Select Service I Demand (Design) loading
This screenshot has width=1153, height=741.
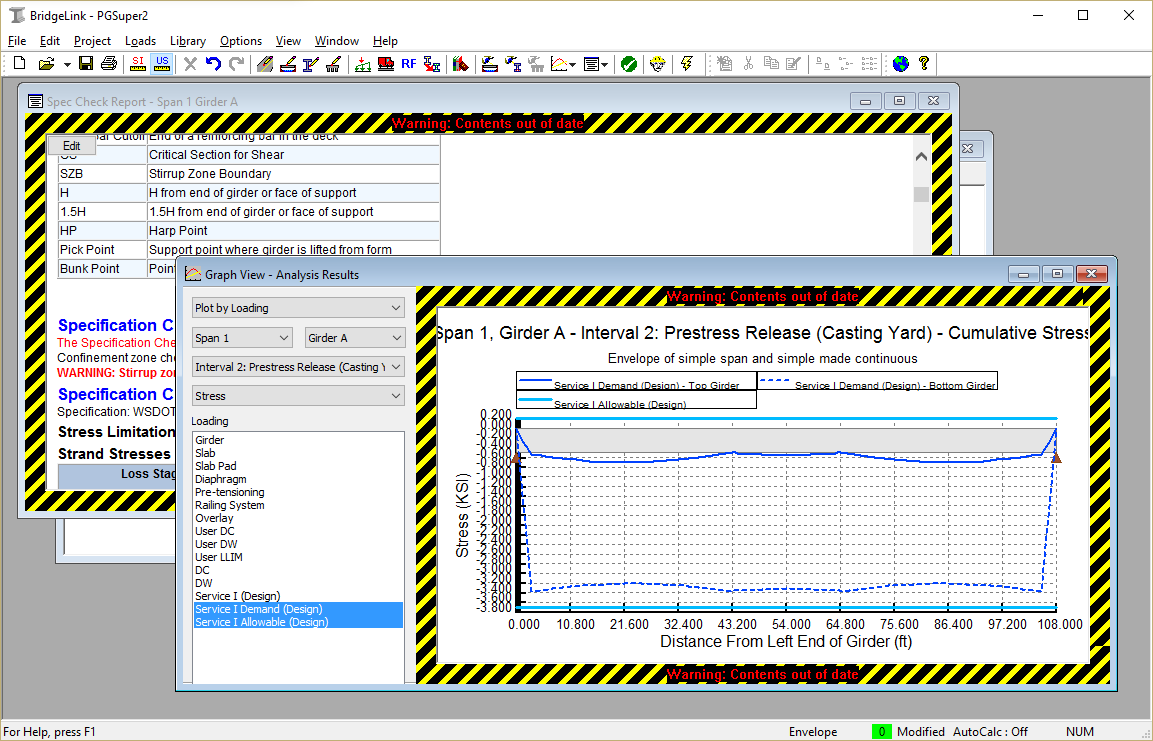click(x=299, y=609)
